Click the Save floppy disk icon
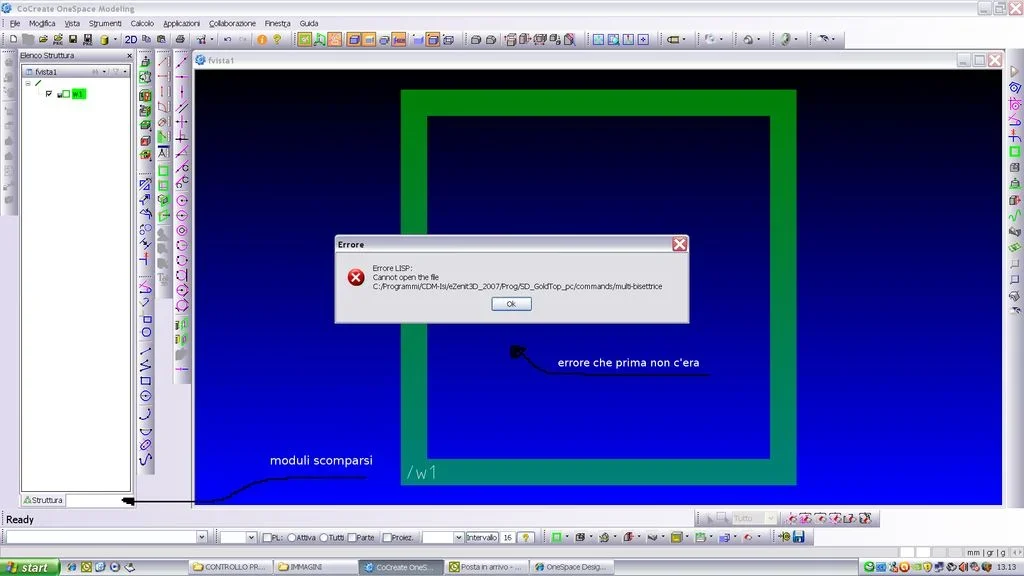 click(x=73, y=40)
